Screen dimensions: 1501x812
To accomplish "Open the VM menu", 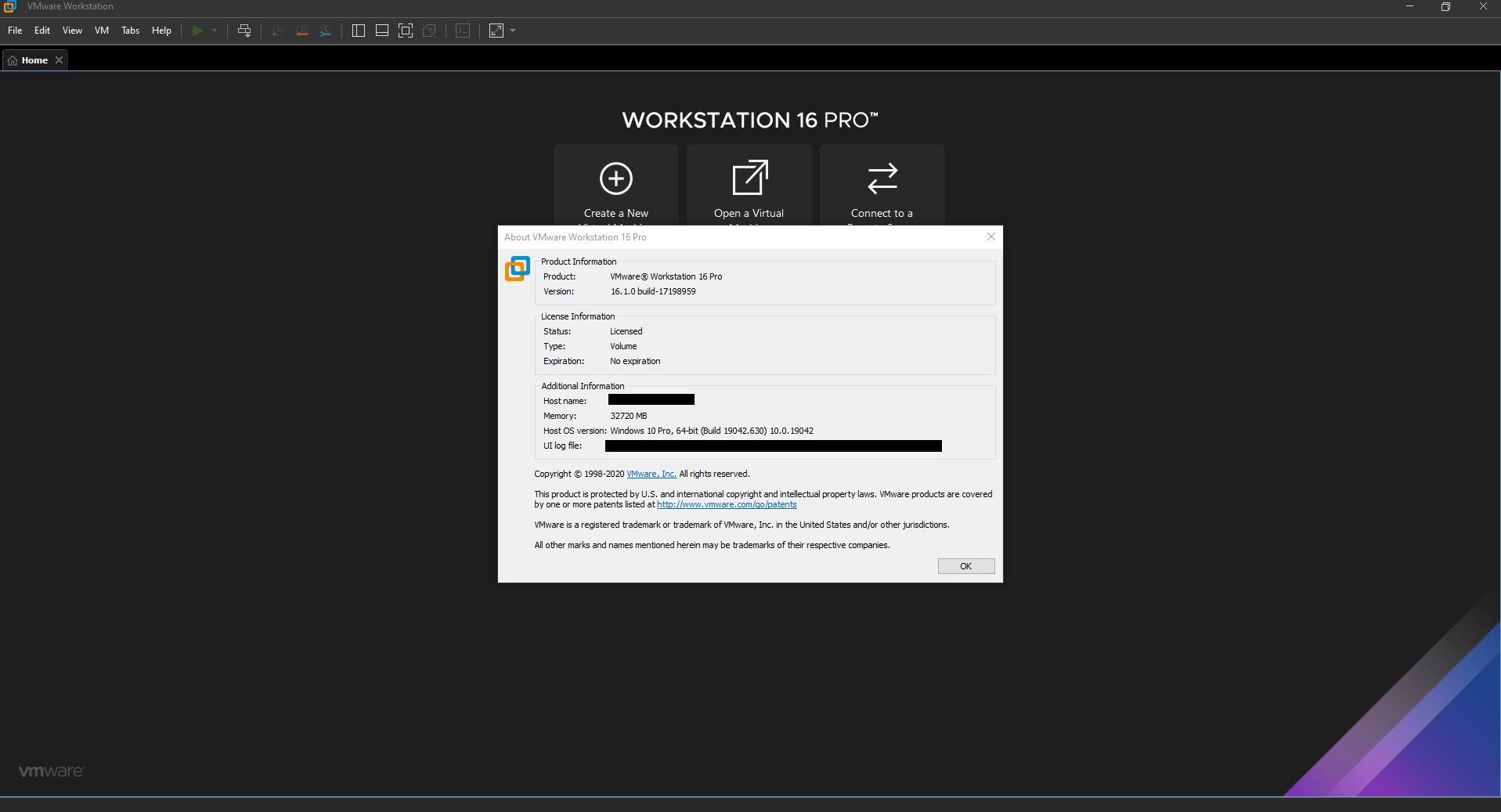I will tap(102, 31).
